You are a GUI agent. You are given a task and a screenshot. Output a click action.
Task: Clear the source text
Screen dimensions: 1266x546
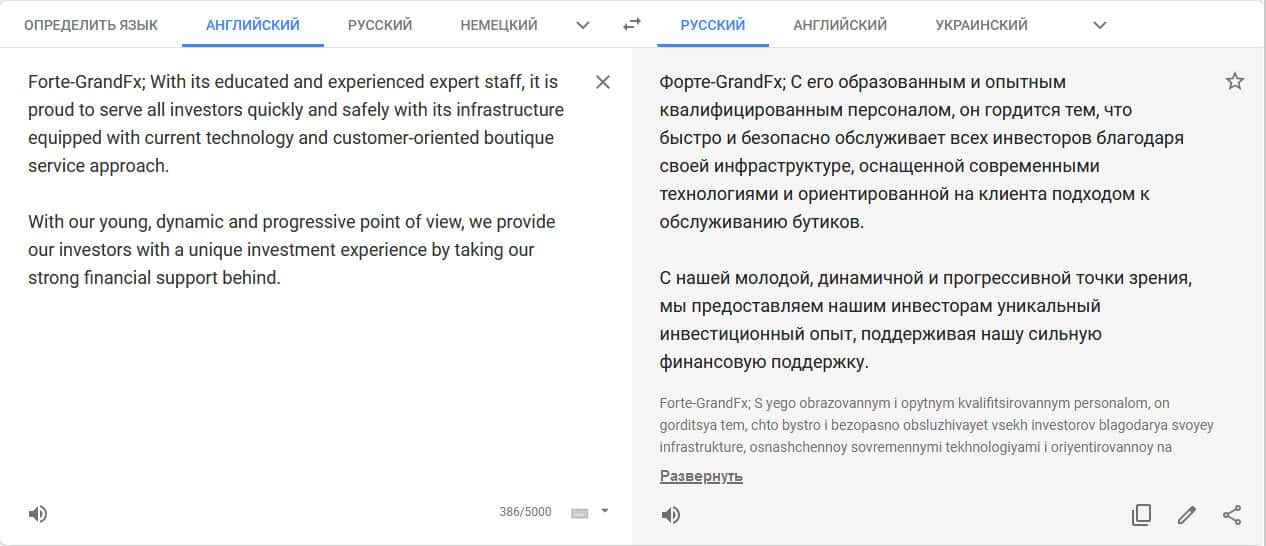[x=603, y=82]
